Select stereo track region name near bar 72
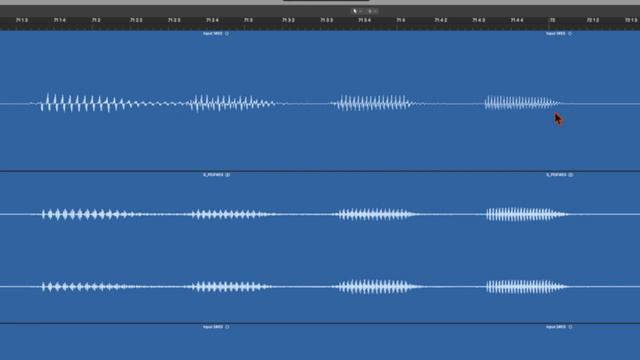Screen dimensions: 640x360 [556, 175]
